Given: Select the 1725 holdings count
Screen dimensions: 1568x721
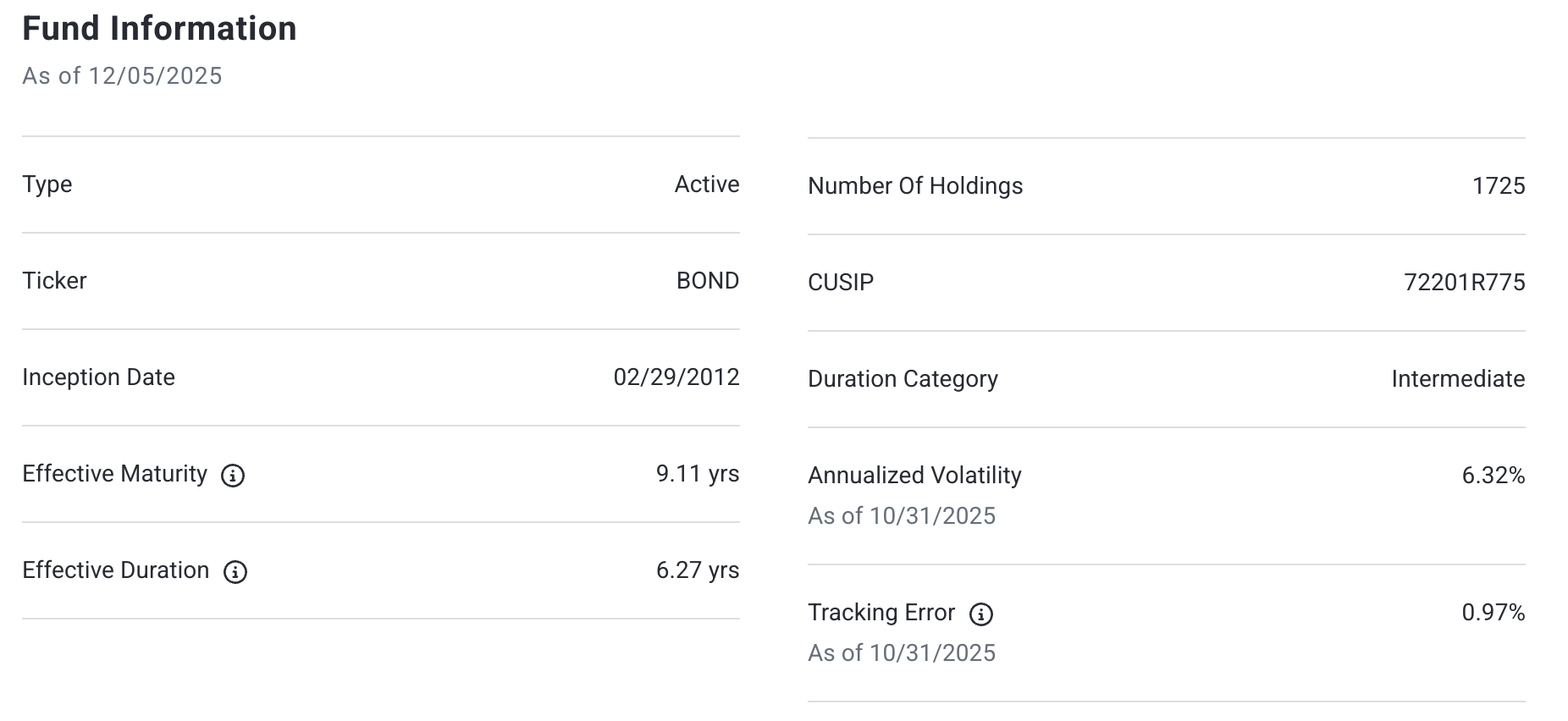Looking at the screenshot, I should [1498, 186].
